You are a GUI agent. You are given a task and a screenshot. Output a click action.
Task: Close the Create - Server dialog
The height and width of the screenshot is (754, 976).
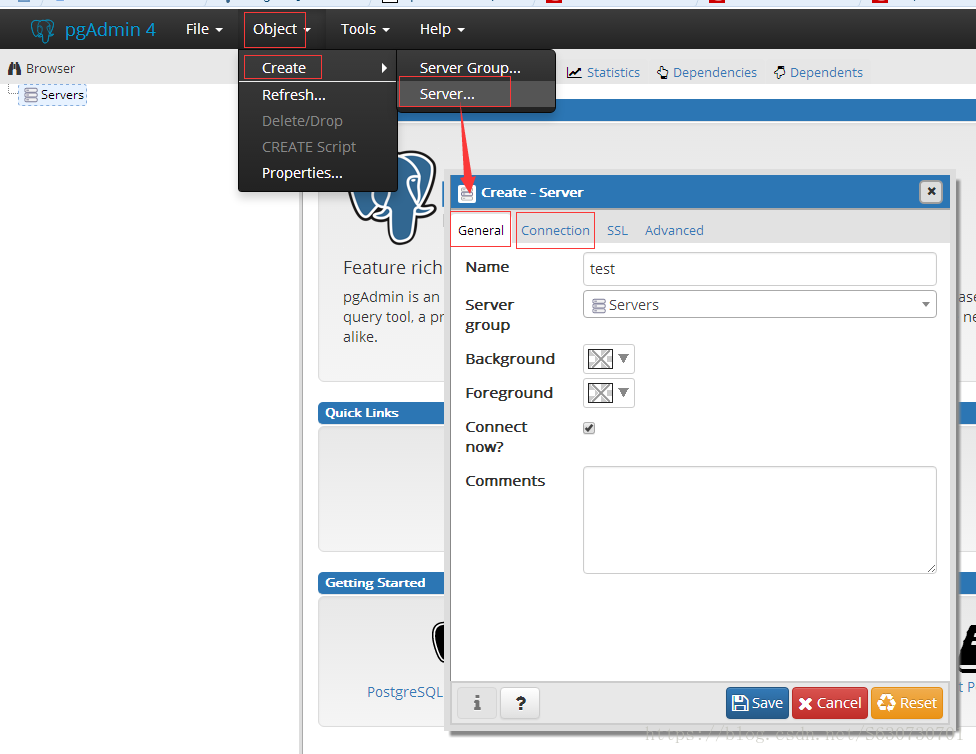point(931,191)
